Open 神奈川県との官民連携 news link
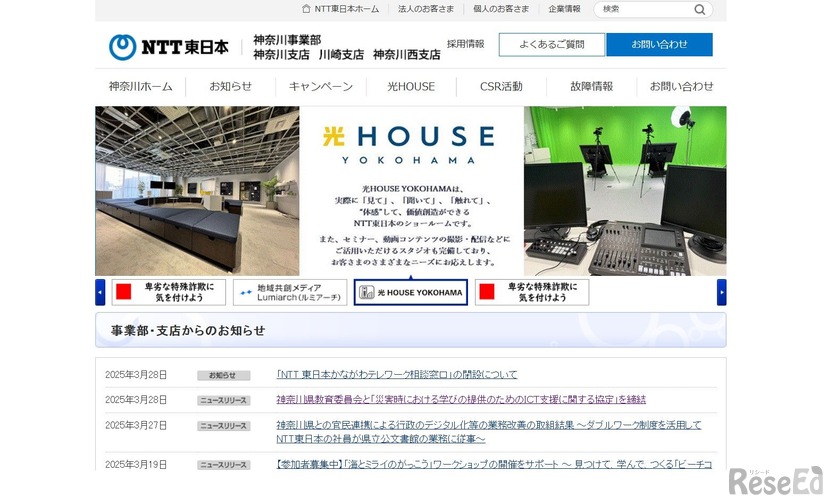 click(x=489, y=432)
